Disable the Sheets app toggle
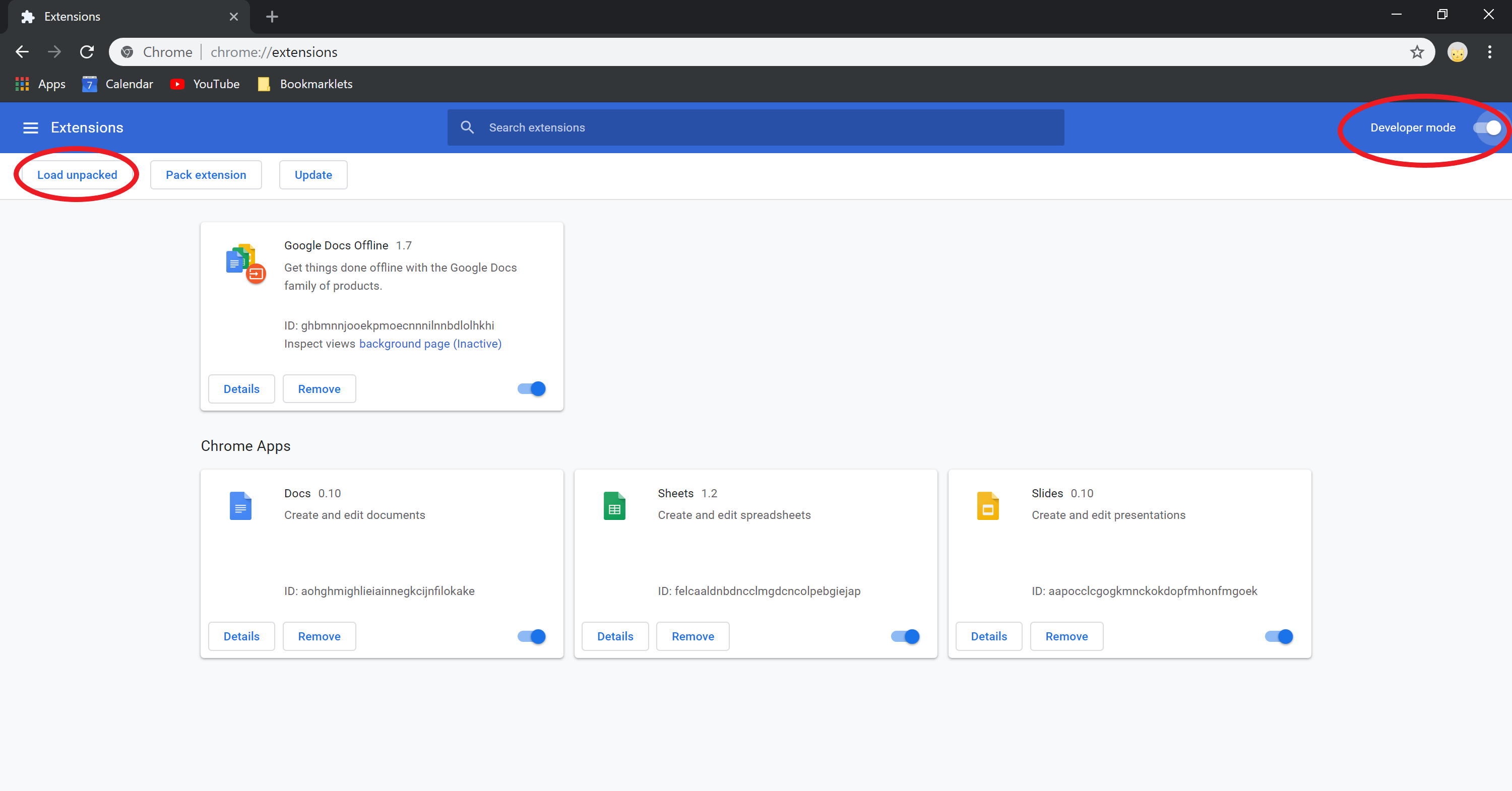Screen dimensions: 1512x791 pyautogui.click(x=905, y=636)
